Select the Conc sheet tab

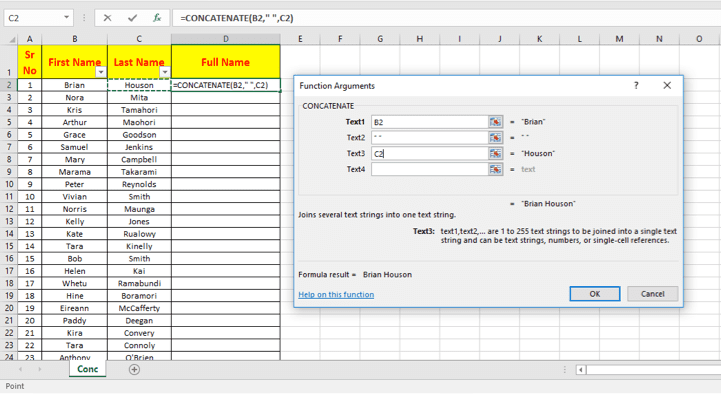[87, 369]
